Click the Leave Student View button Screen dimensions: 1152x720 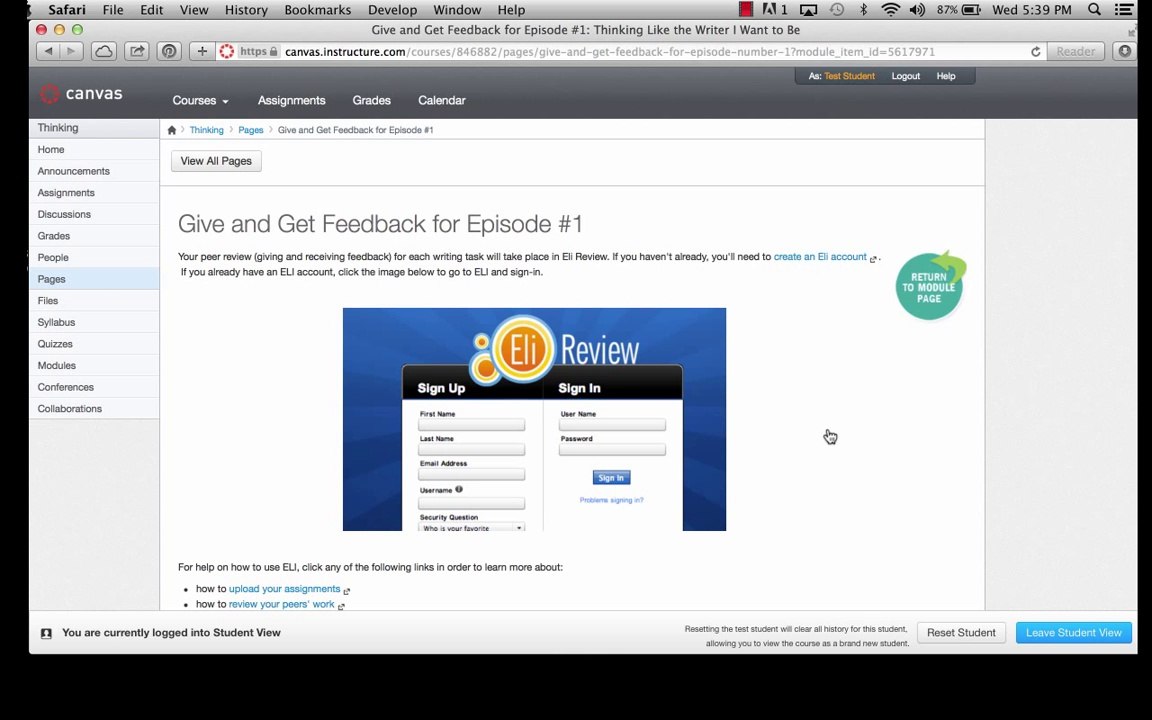pos(1073,633)
